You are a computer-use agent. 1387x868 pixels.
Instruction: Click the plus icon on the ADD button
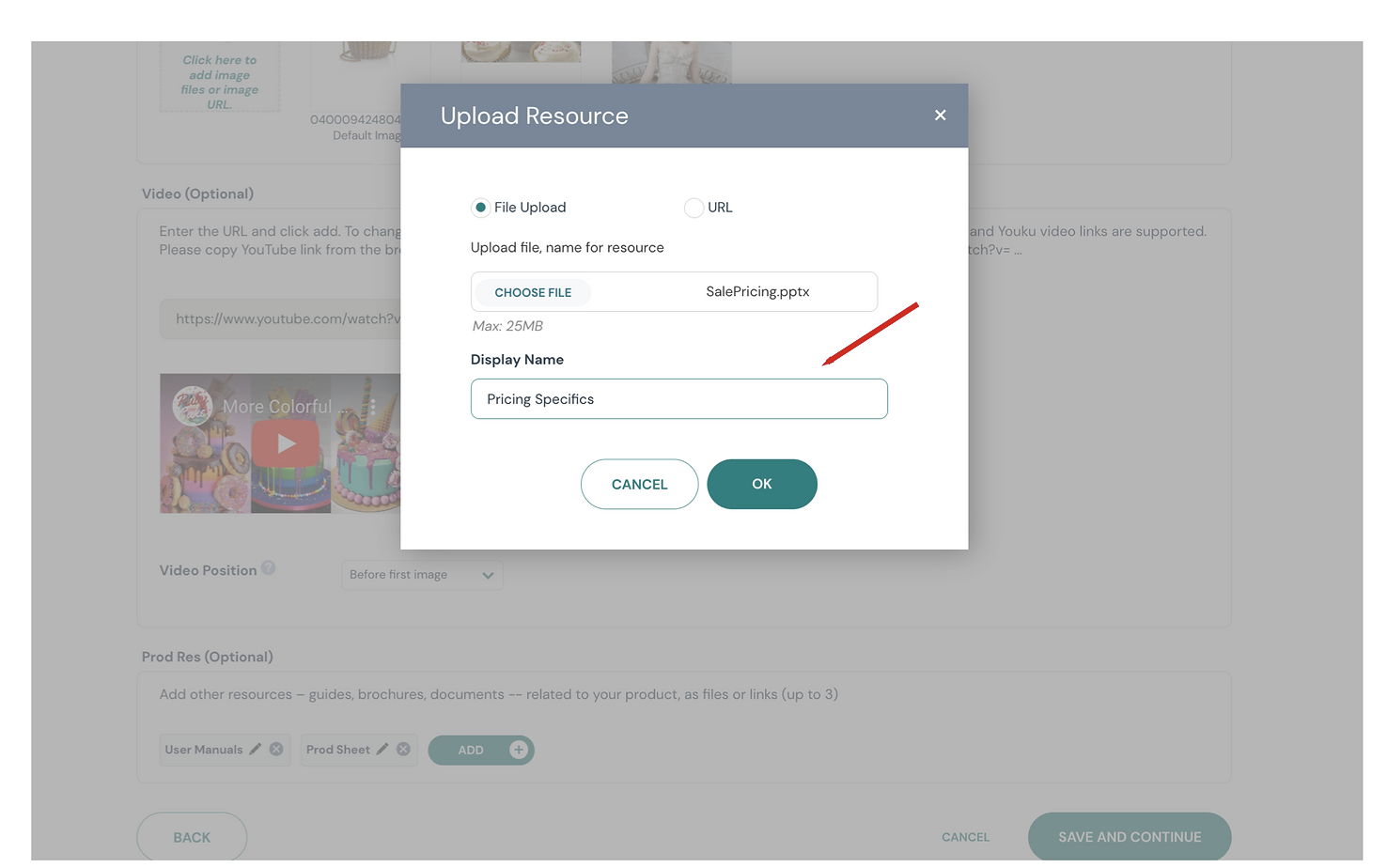(519, 750)
